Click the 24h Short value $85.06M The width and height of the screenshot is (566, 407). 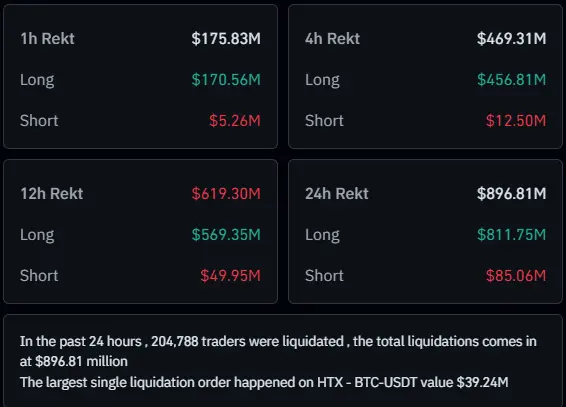(x=516, y=276)
